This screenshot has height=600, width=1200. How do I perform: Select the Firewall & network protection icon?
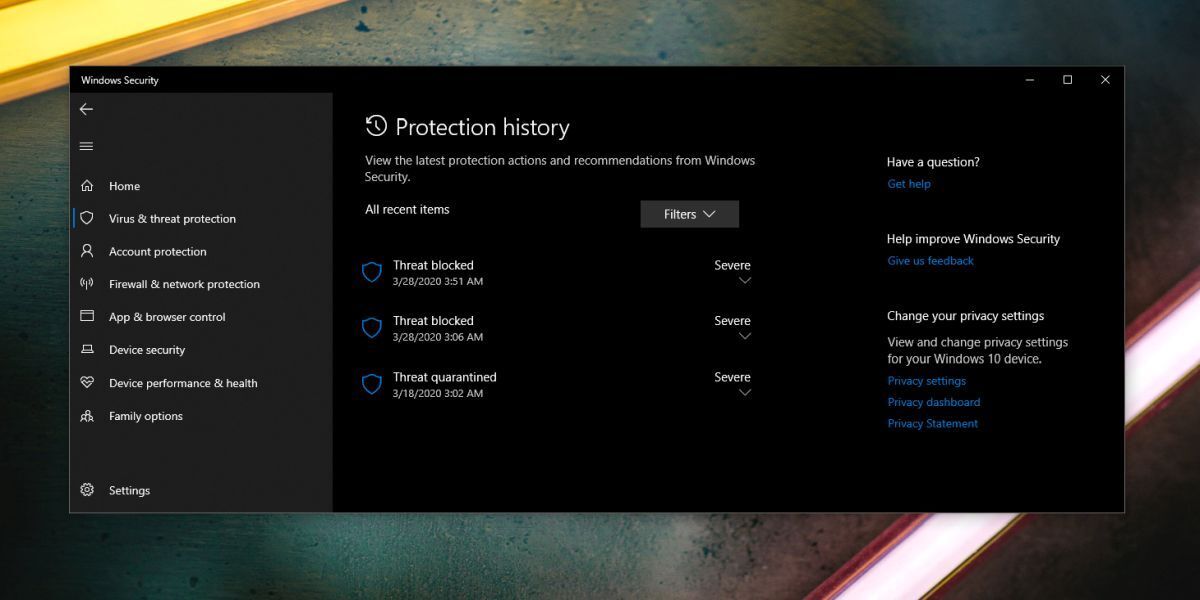pos(87,284)
